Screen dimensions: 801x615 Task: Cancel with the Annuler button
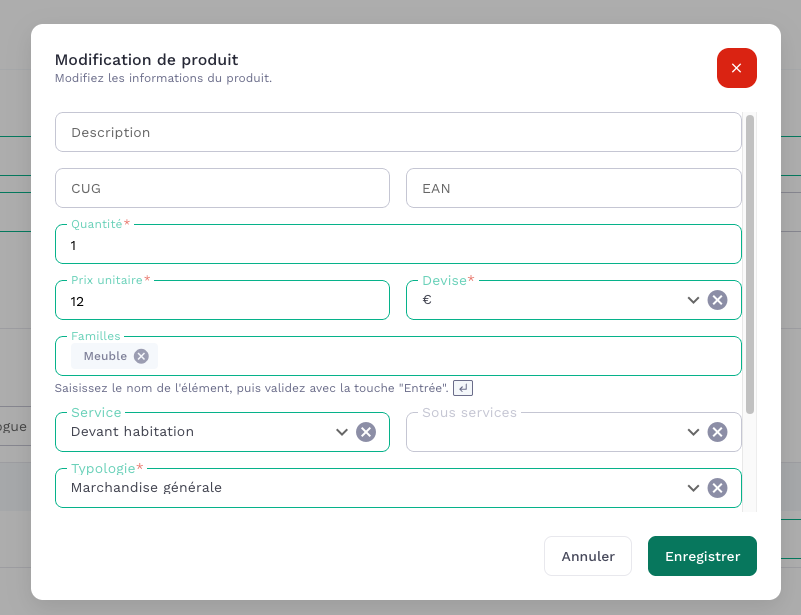click(587, 556)
